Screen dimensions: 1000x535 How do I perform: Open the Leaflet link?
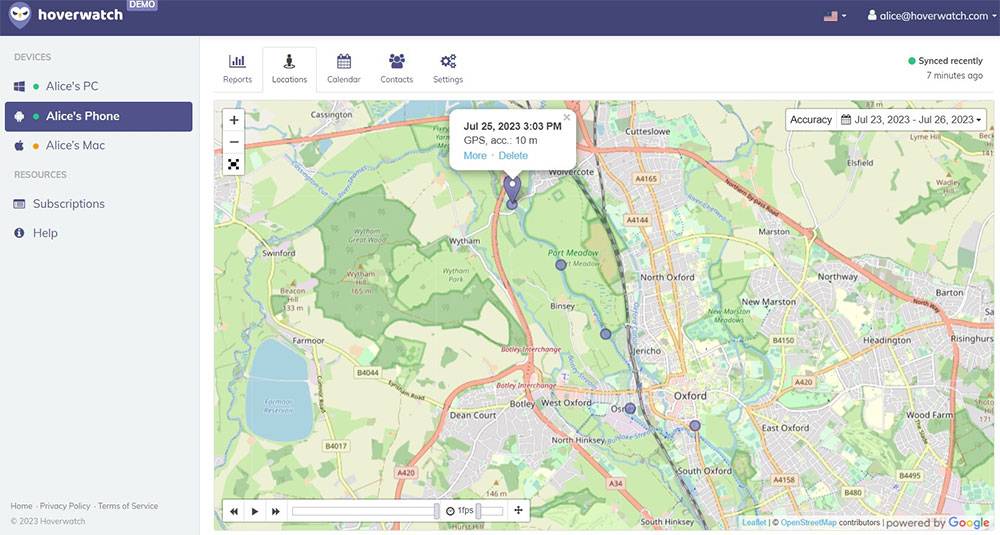tap(754, 522)
